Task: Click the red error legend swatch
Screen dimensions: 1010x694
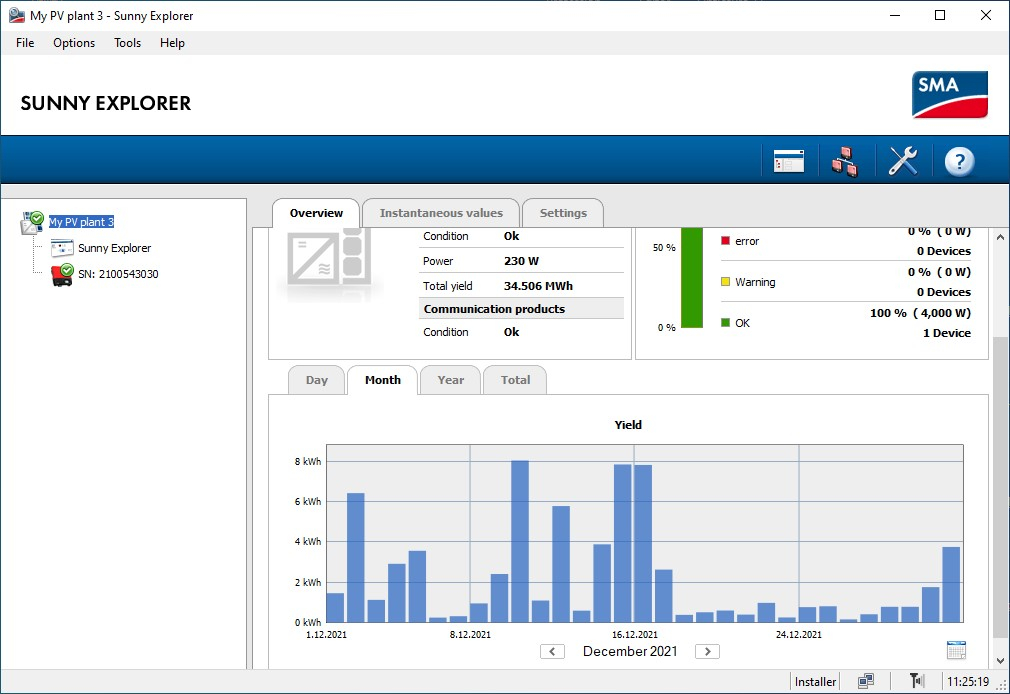Action: (725, 241)
